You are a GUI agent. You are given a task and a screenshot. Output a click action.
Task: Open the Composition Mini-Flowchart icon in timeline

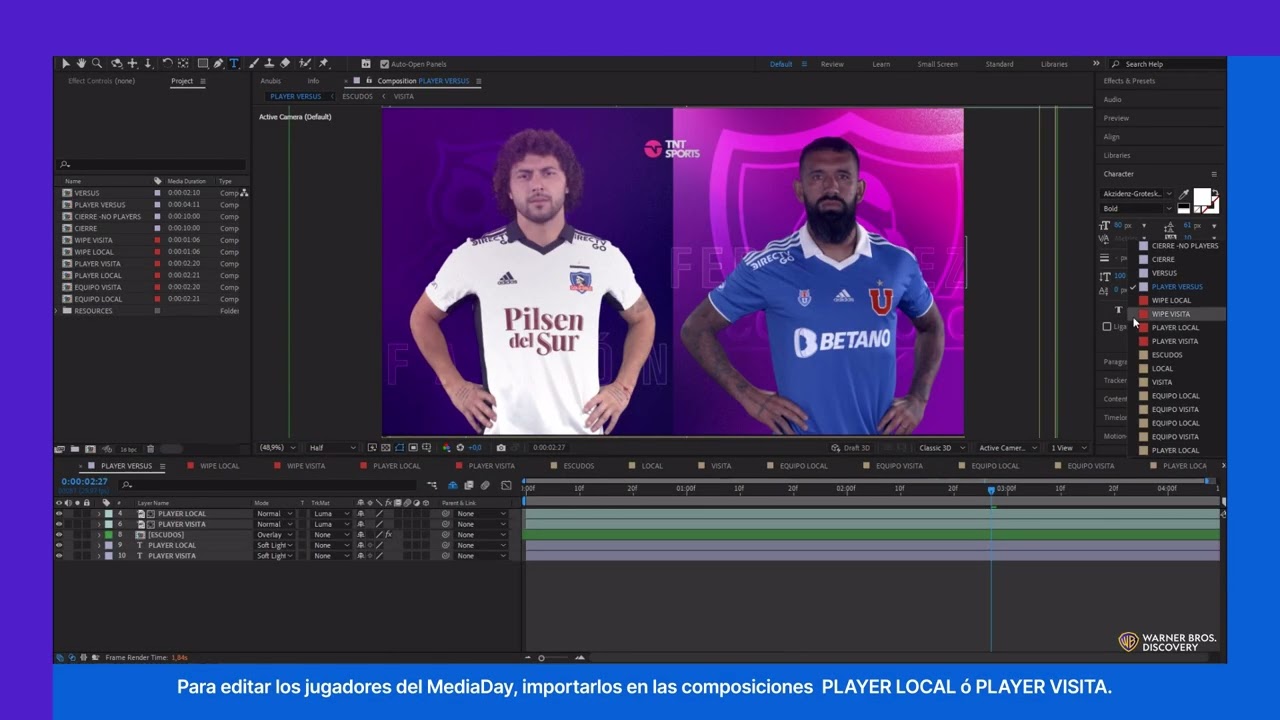[x=431, y=485]
